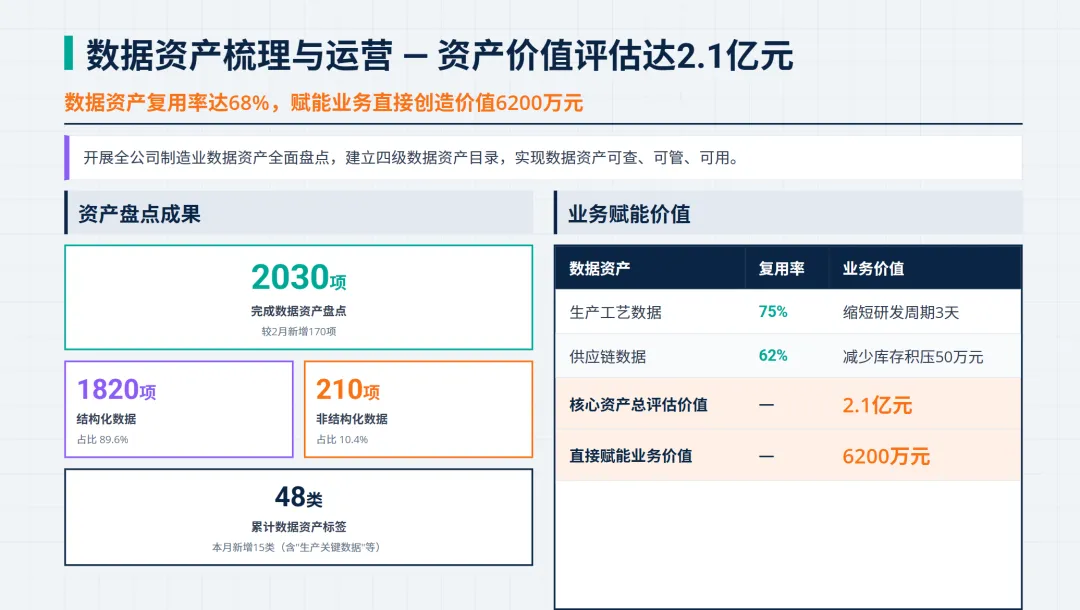This screenshot has width=1080, height=610.
Task: Click the 48类 figure
Action: point(298,497)
